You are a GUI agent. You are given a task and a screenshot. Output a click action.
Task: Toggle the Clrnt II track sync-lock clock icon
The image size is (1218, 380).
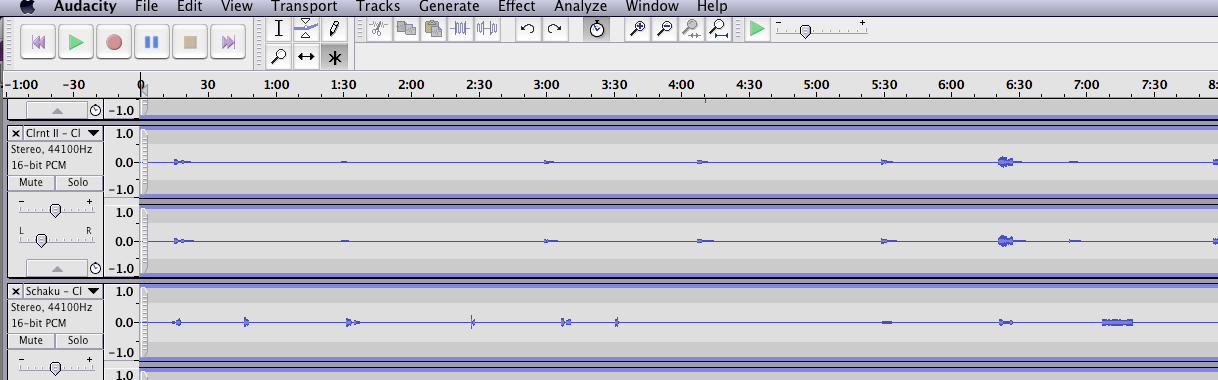95,267
